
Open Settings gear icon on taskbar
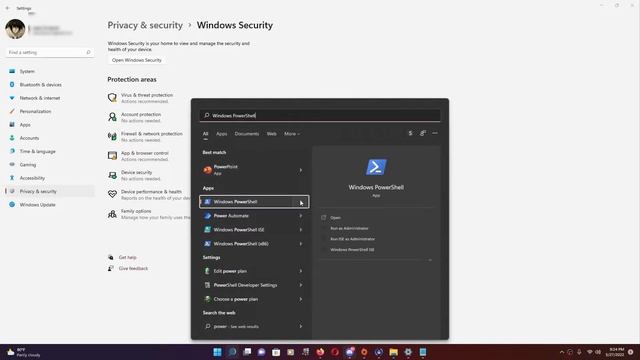click(x=408, y=352)
